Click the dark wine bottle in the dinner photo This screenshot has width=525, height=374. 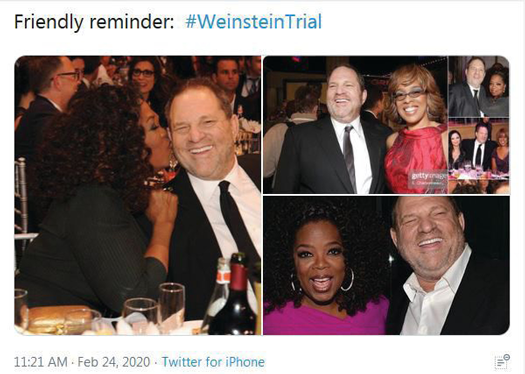pyautogui.click(x=236, y=296)
